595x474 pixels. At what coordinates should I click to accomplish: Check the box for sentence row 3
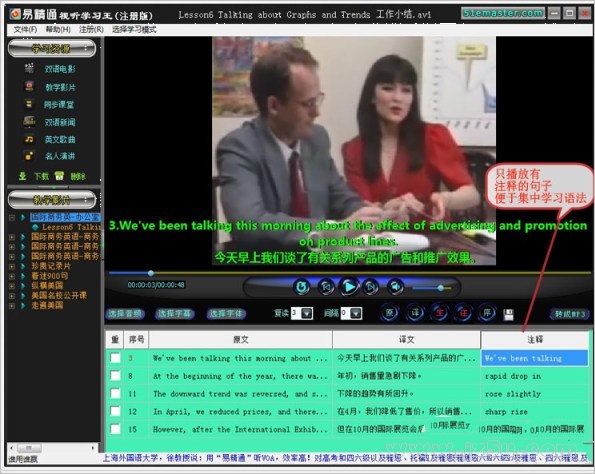point(115,357)
